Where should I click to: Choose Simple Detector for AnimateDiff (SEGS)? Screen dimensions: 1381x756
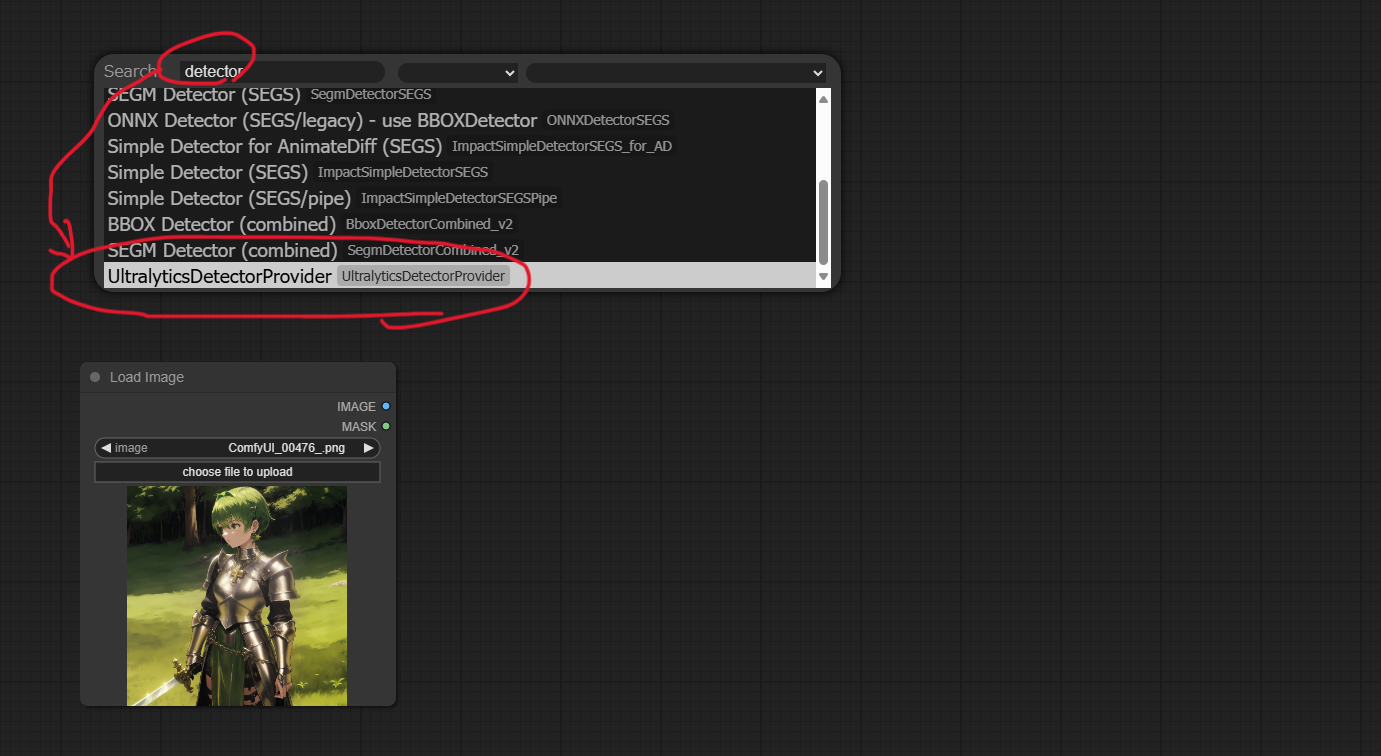tap(460, 146)
